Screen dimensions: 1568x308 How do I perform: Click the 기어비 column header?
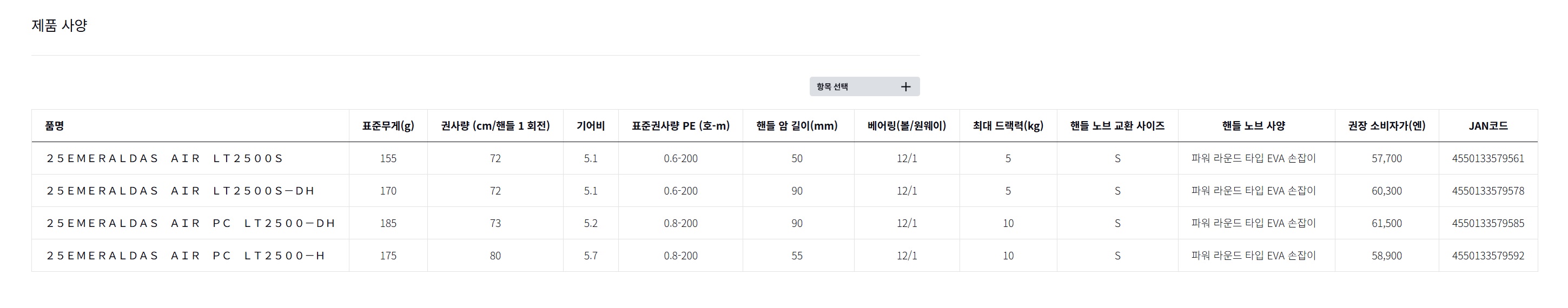(591, 126)
